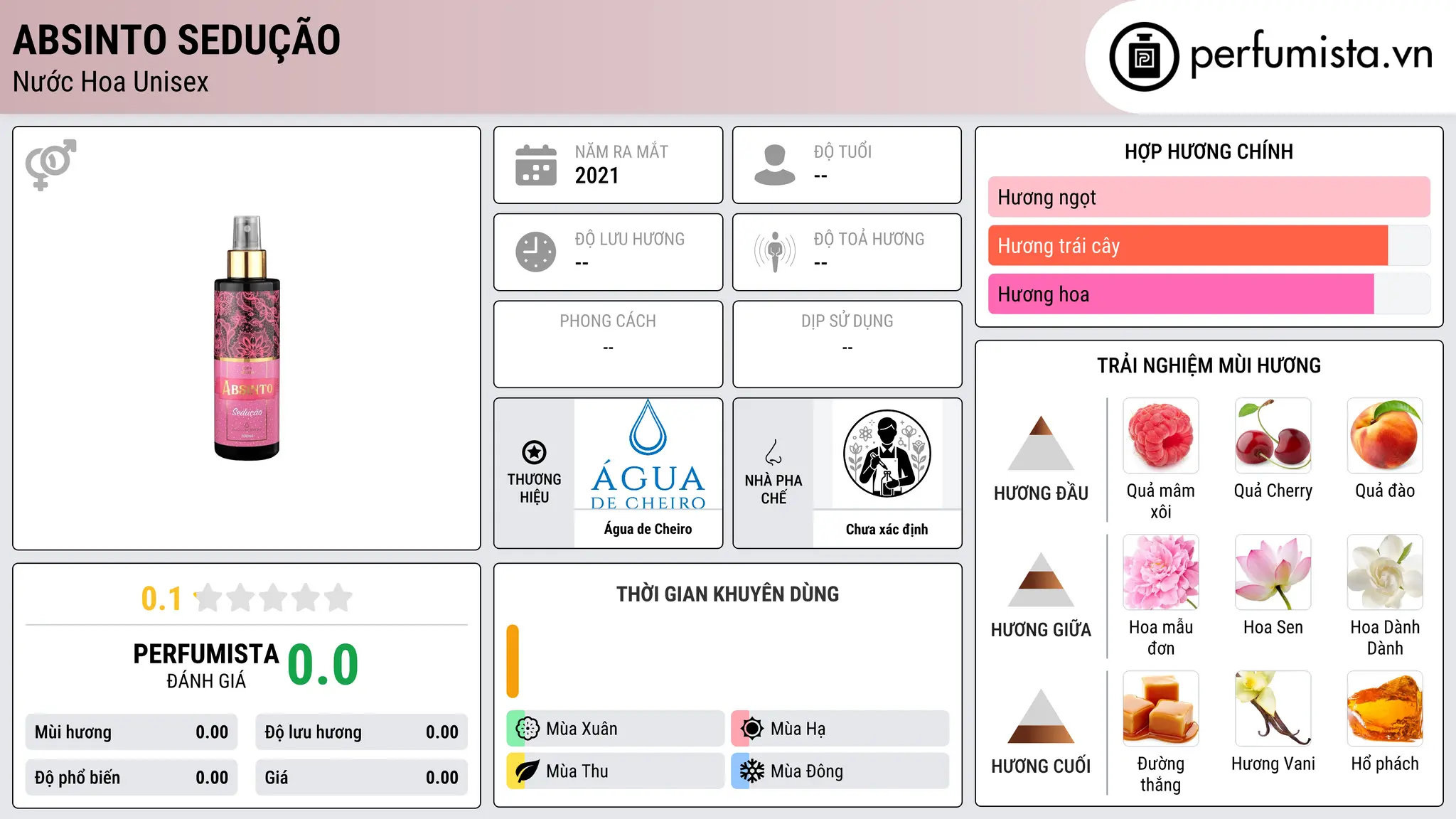Open the Chưa xác định perfumer link
Viewport: 1456px width, 819px height.
pos(887,529)
